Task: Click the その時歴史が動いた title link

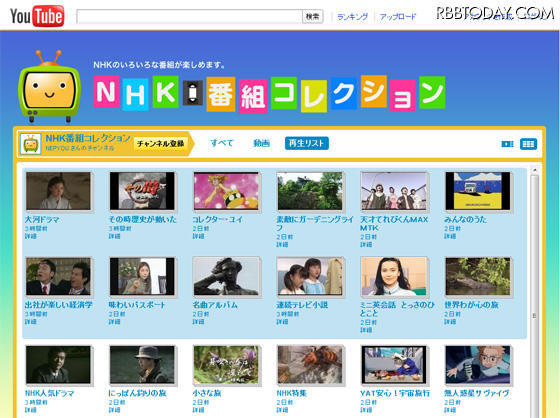Action: click(142, 219)
